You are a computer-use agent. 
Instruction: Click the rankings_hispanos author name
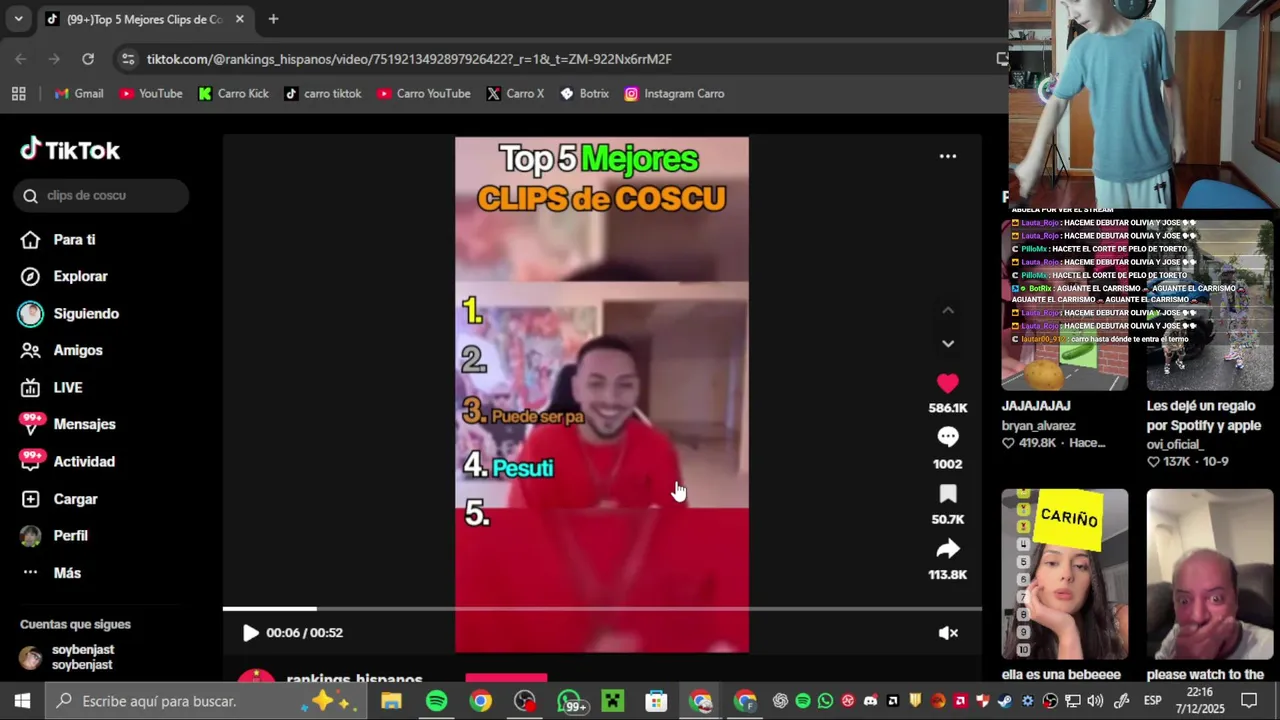[x=354, y=679]
